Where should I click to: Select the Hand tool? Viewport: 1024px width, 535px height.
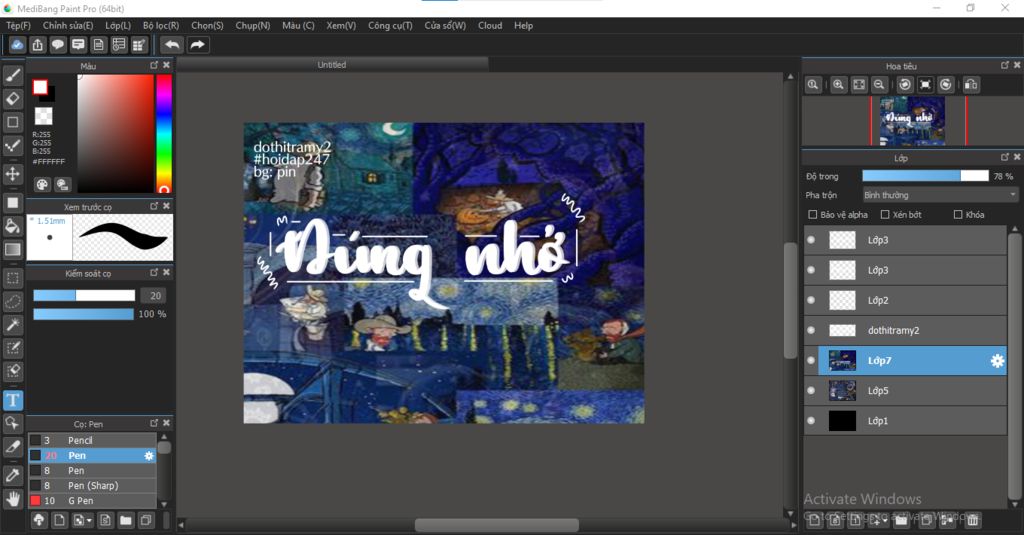12,499
